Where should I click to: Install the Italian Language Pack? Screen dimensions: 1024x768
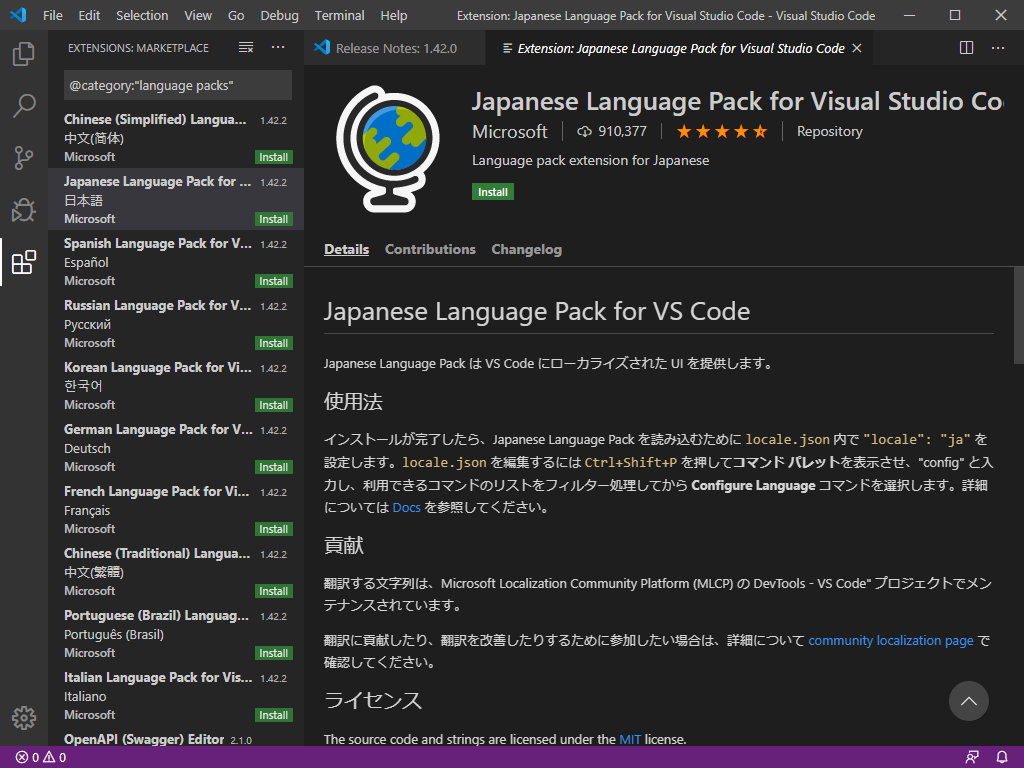tap(274, 716)
